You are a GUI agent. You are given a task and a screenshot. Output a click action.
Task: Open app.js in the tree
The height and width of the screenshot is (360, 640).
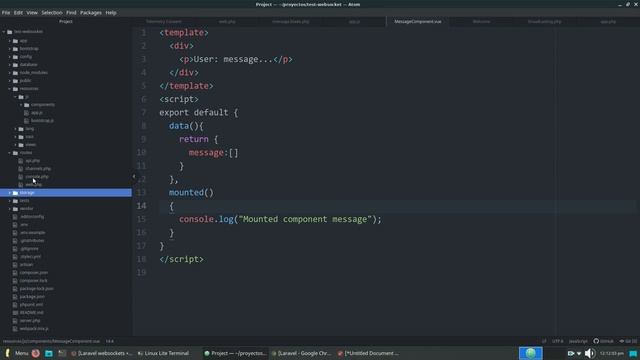coord(37,113)
